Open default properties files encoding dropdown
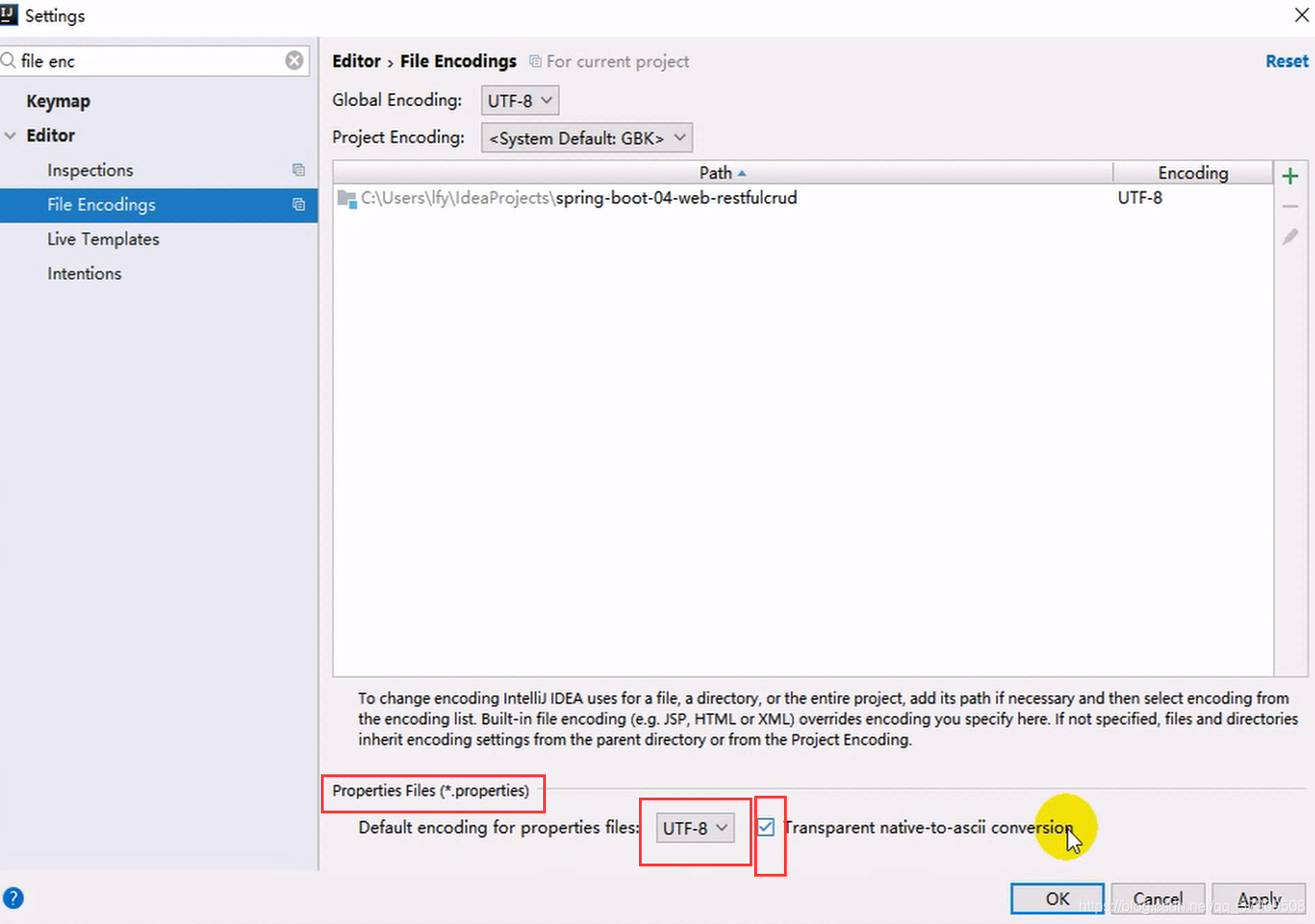Screen dimensions: 1315x924 [x=695, y=827]
